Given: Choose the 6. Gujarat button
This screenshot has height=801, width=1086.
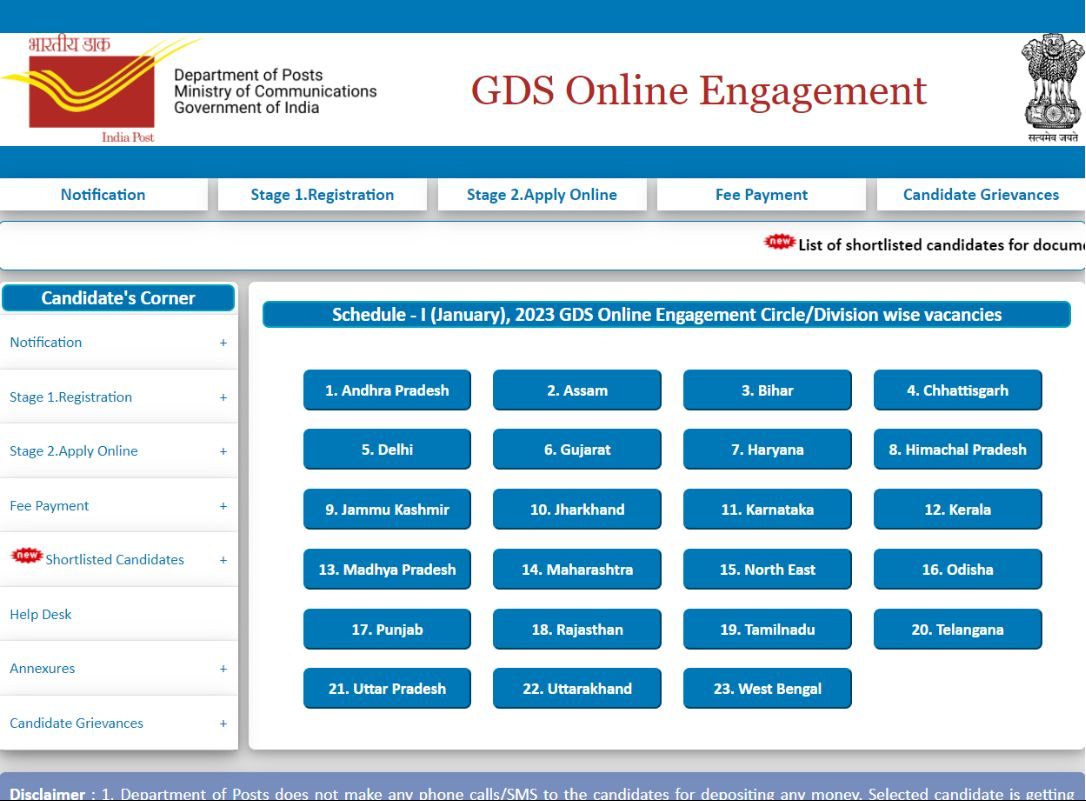Looking at the screenshot, I should 577,450.
